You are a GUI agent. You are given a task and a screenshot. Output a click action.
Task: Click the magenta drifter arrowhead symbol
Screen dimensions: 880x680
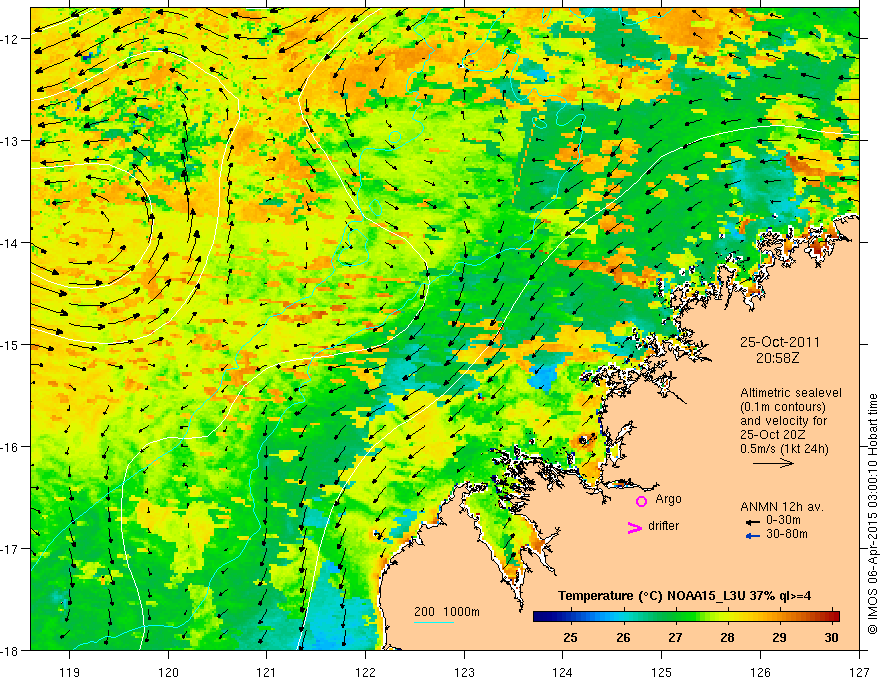[x=634, y=527]
